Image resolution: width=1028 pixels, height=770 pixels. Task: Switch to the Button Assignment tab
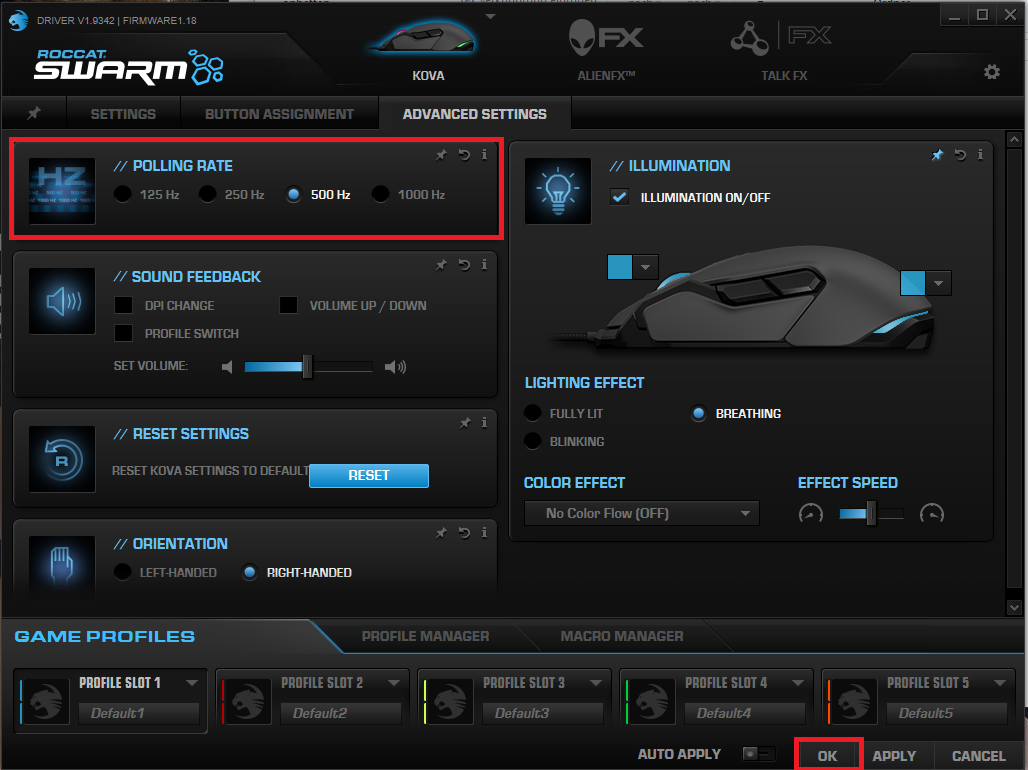point(279,114)
